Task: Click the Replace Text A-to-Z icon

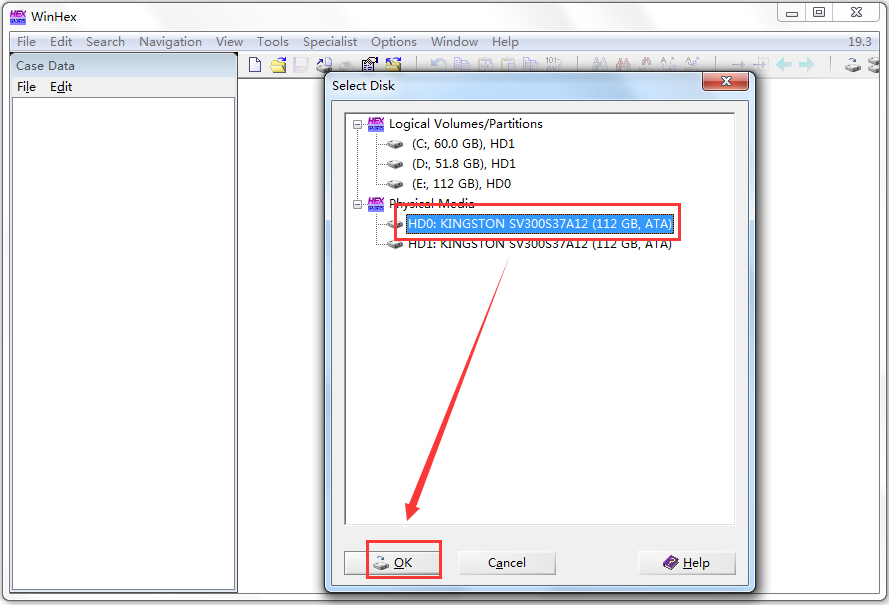Action: point(668,65)
